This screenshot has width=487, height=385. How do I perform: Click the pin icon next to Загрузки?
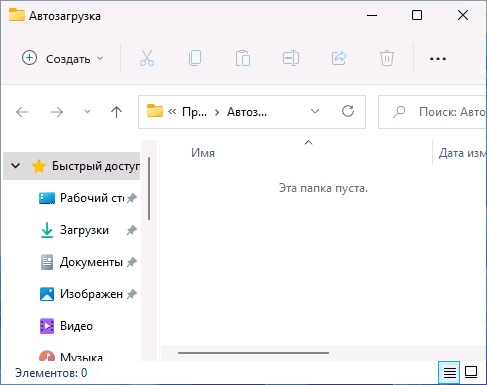tap(132, 230)
